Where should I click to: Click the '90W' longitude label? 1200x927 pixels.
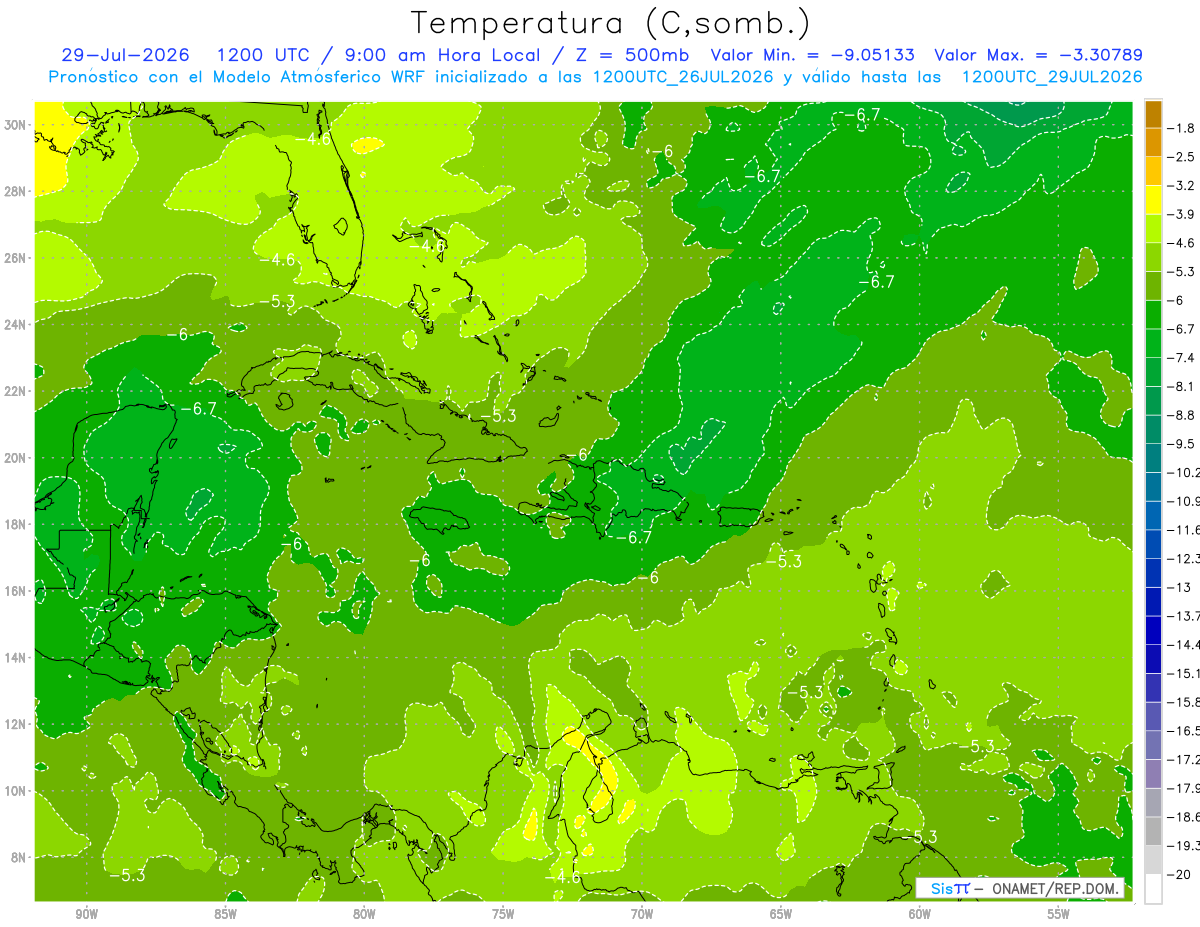[x=86, y=914]
